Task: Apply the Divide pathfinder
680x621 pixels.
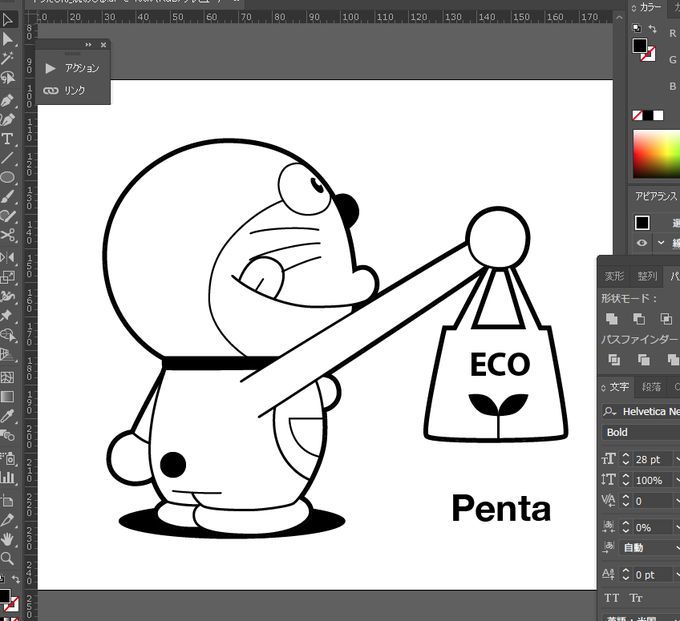Action: tap(614, 360)
